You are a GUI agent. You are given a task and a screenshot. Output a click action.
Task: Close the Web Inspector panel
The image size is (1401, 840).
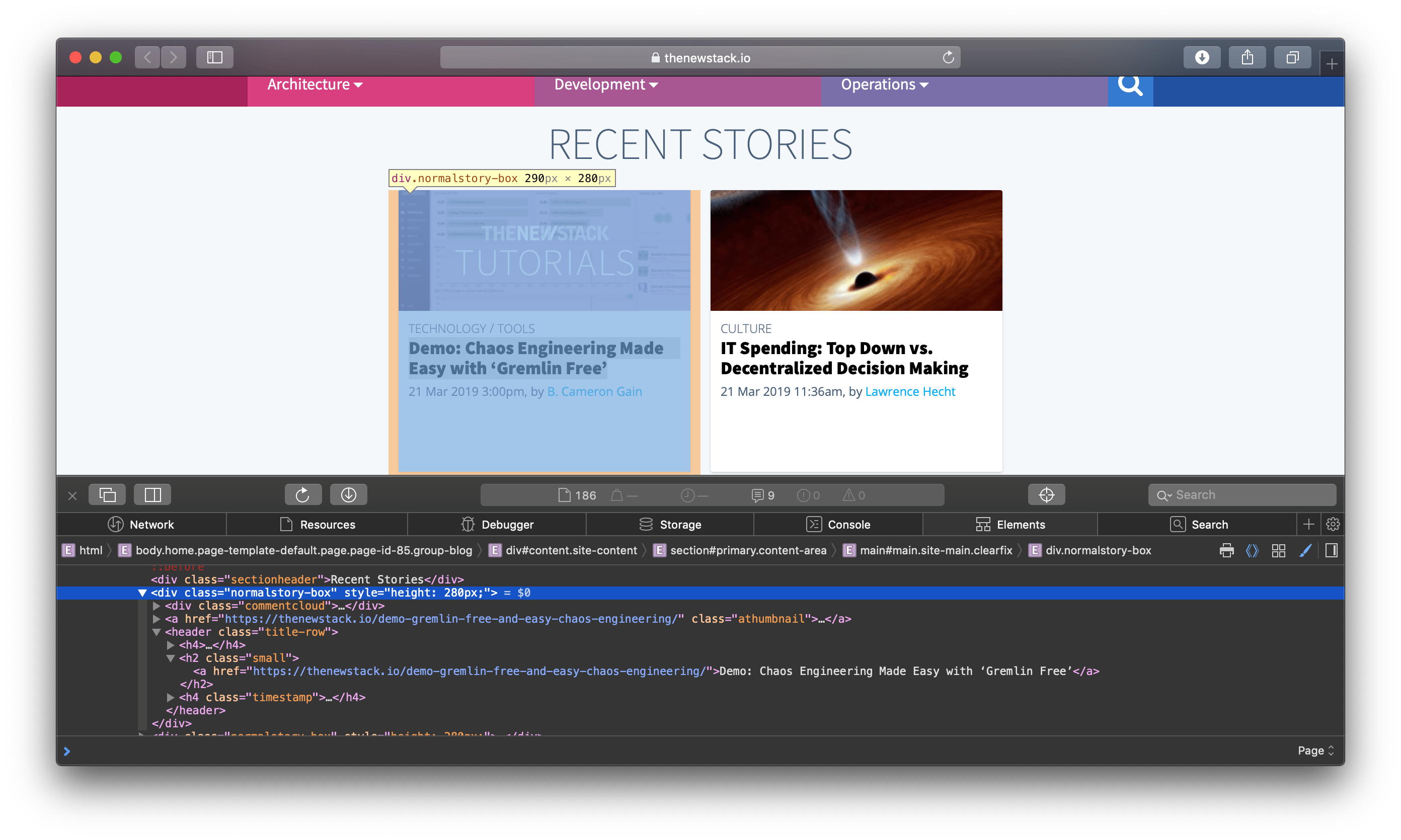pos(72,495)
